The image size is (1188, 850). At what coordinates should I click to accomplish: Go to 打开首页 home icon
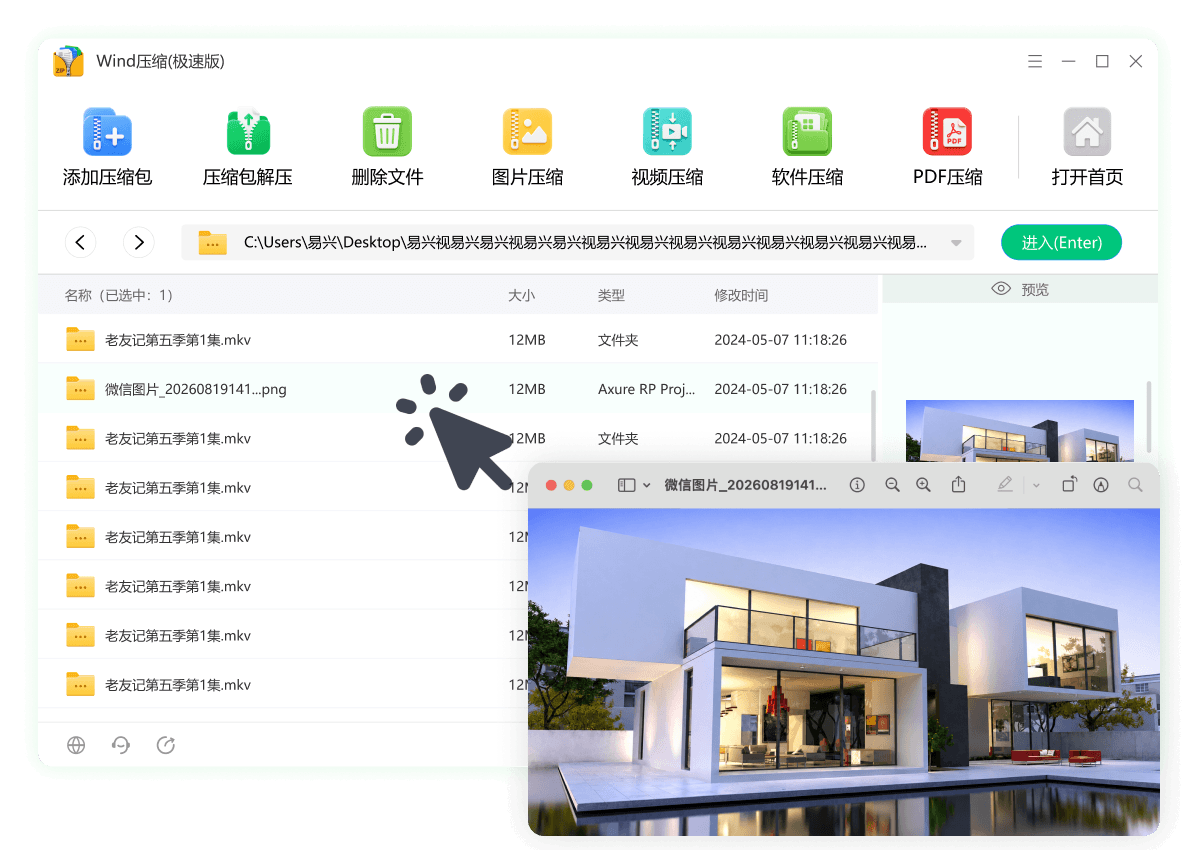[1086, 131]
